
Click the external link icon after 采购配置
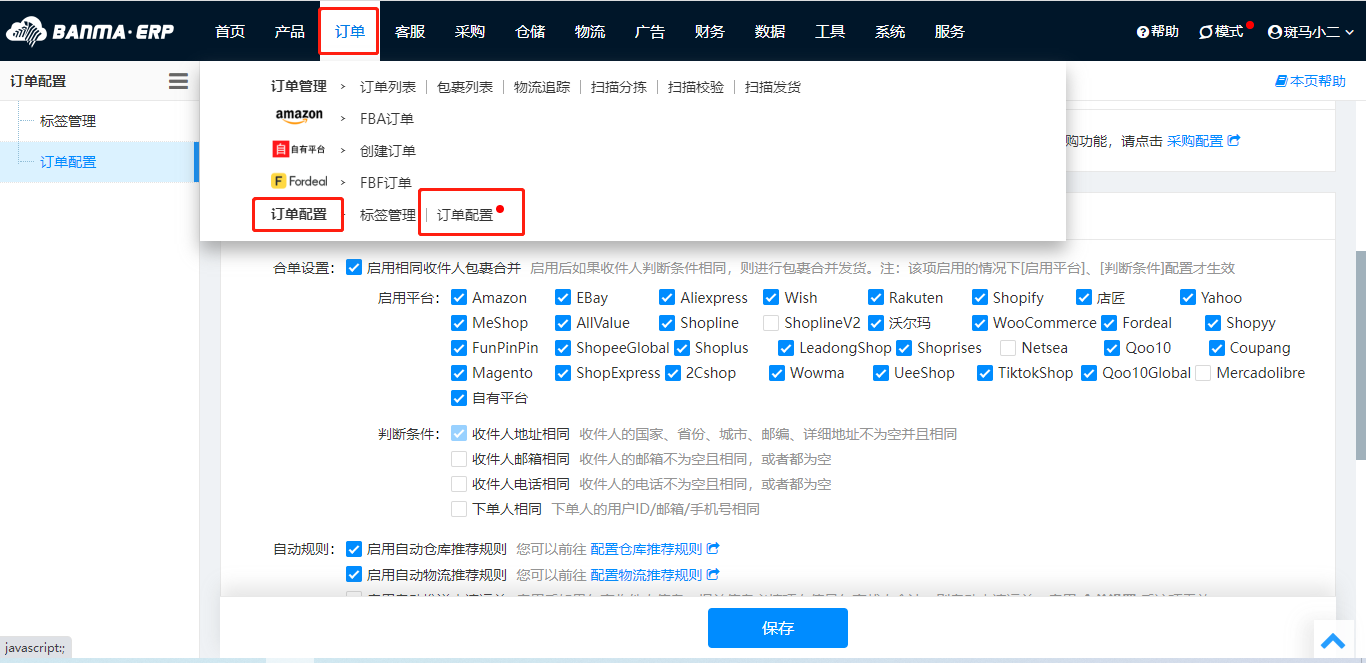(x=1234, y=141)
